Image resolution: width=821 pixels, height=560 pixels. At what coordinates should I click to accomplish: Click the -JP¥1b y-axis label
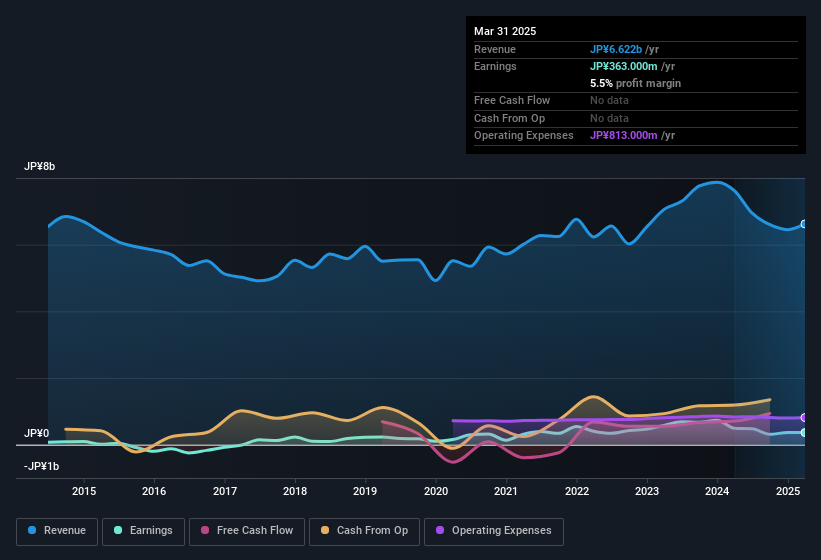point(41,466)
